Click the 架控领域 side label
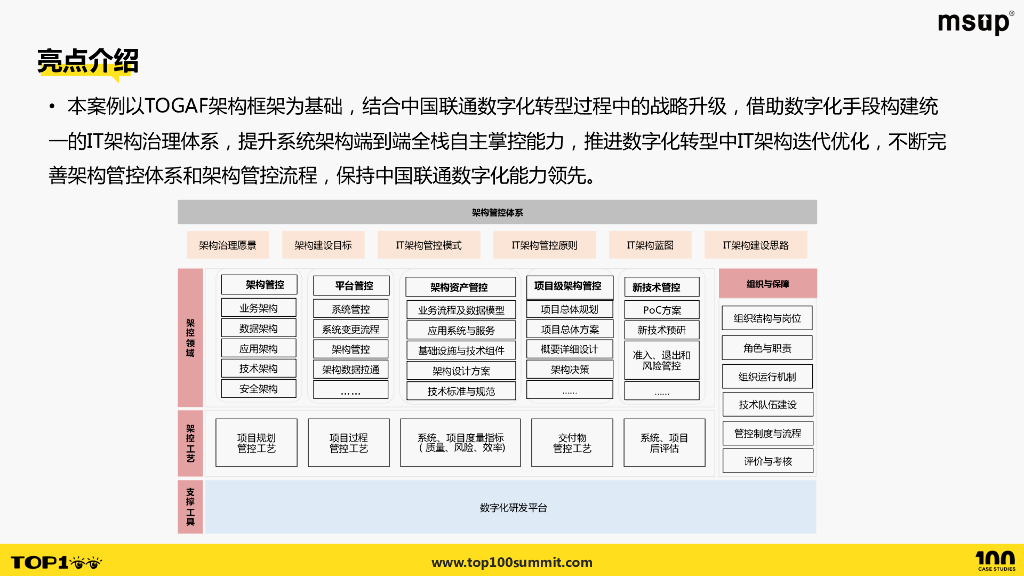 tap(190, 338)
